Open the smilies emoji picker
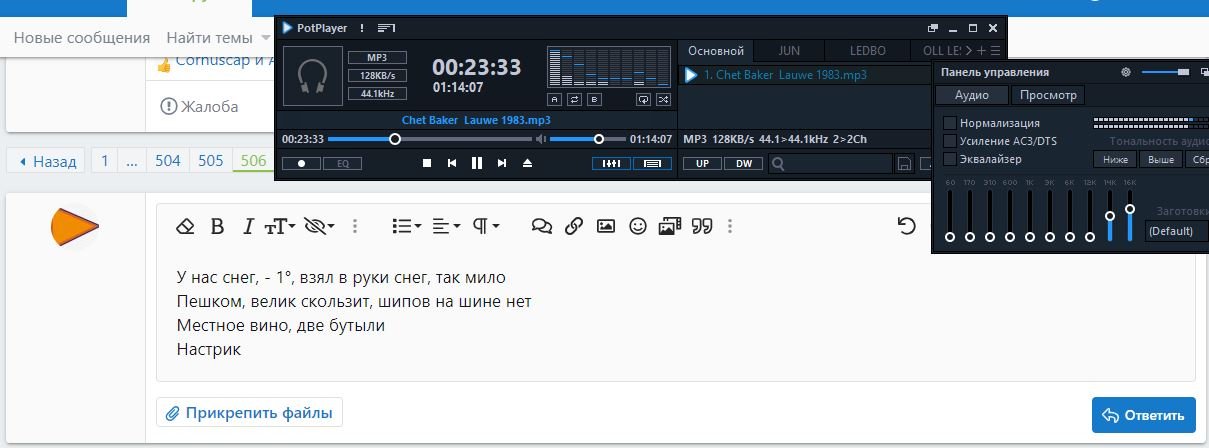Viewport: 1209px width, 448px height. pyautogui.click(x=637, y=227)
